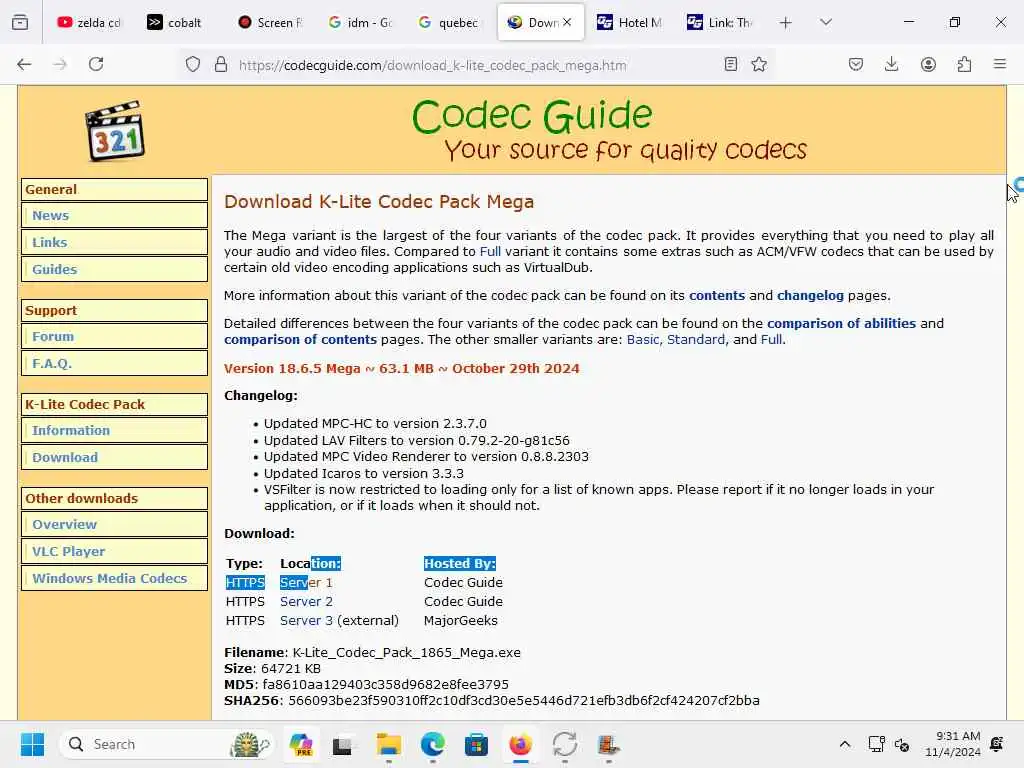Click the taskbar Search box
Viewport: 1024px width, 768px height.
(x=167, y=744)
